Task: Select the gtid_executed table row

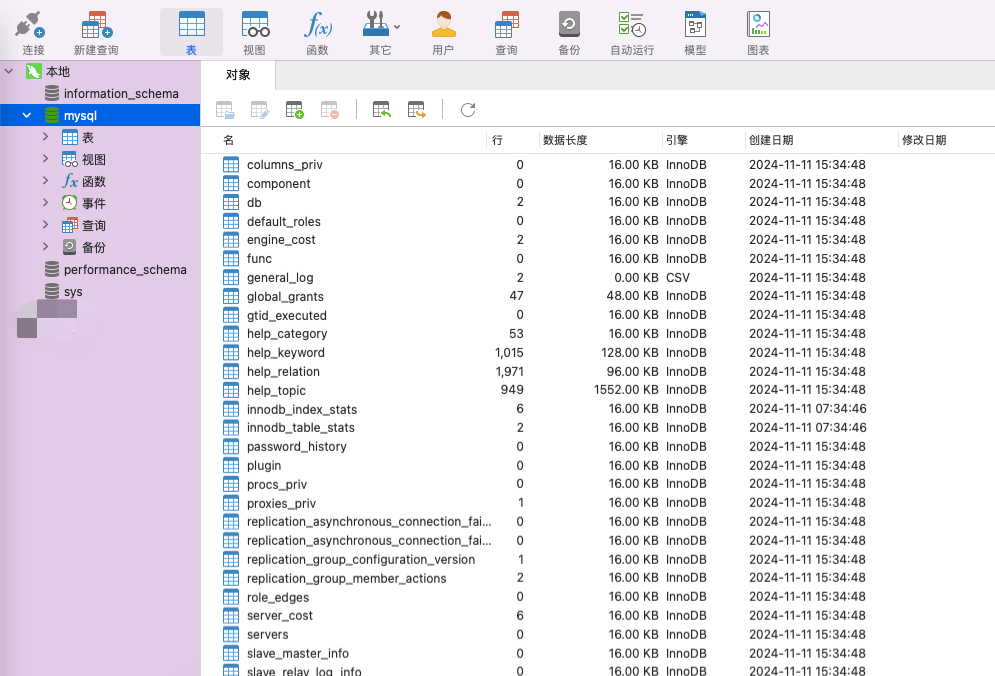Action: click(x=598, y=315)
